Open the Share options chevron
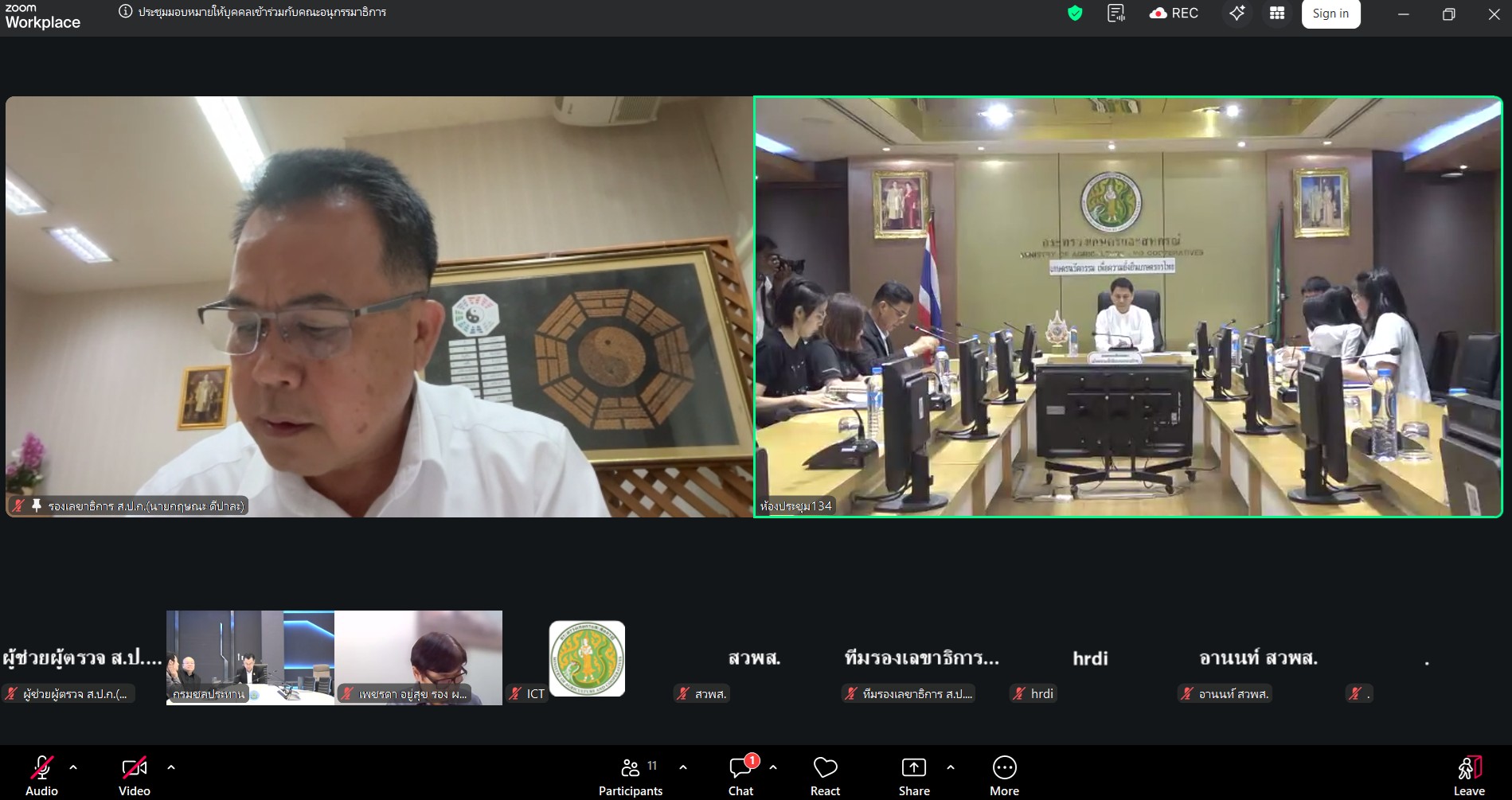The height and width of the screenshot is (800, 1512). pyautogui.click(x=950, y=767)
